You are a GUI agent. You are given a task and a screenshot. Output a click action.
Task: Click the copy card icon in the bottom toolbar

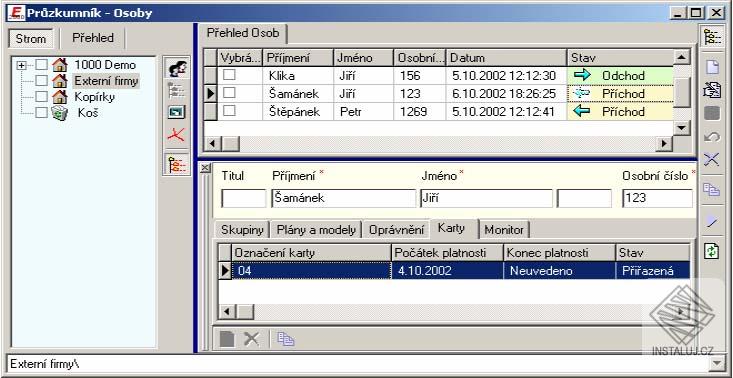285,339
